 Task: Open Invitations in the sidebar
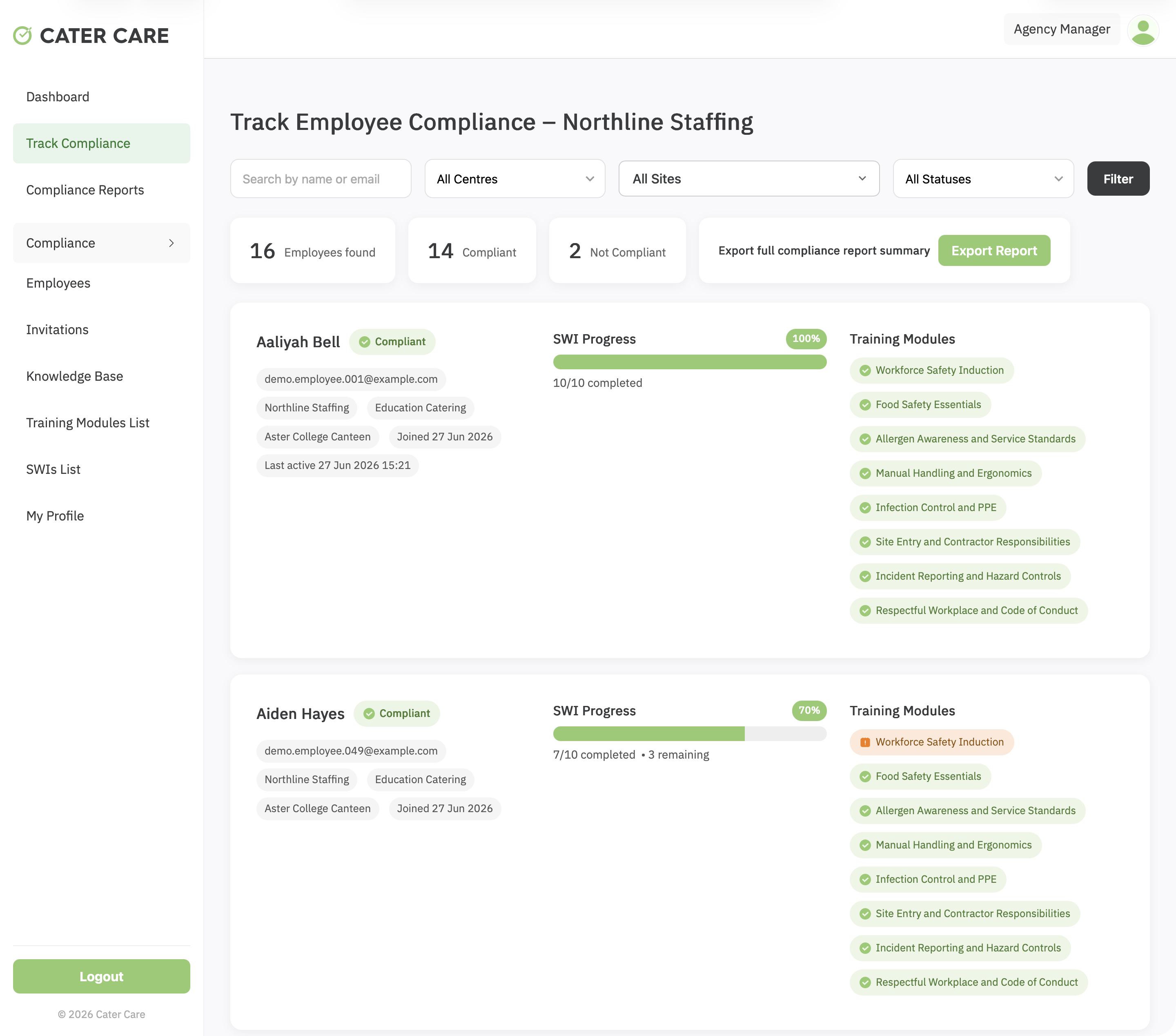101,330
